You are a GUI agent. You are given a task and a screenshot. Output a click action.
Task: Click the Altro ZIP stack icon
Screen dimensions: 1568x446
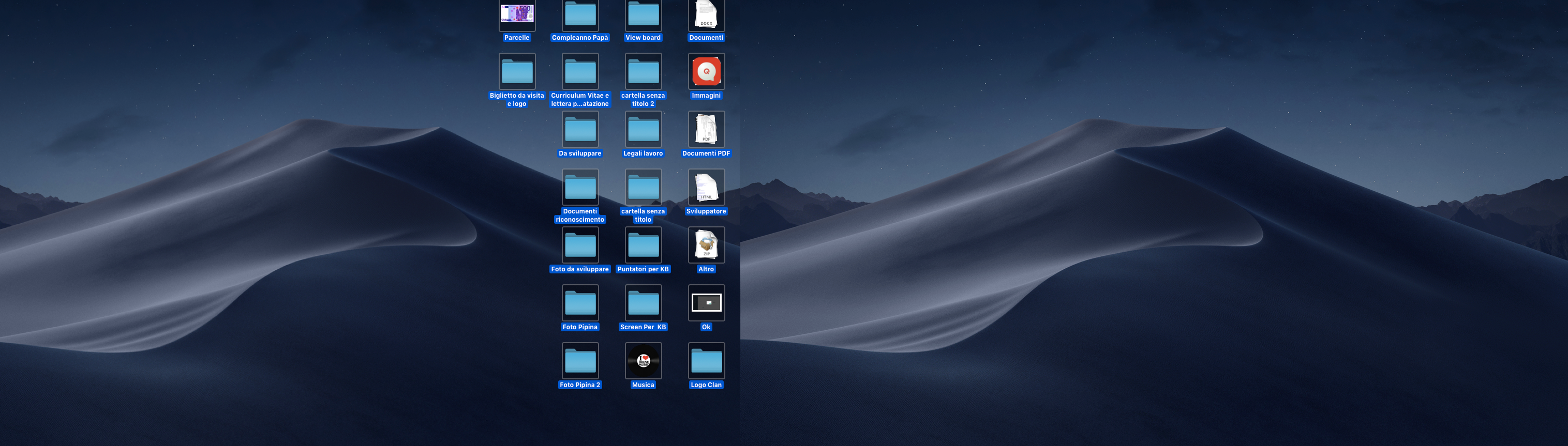(x=706, y=244)
